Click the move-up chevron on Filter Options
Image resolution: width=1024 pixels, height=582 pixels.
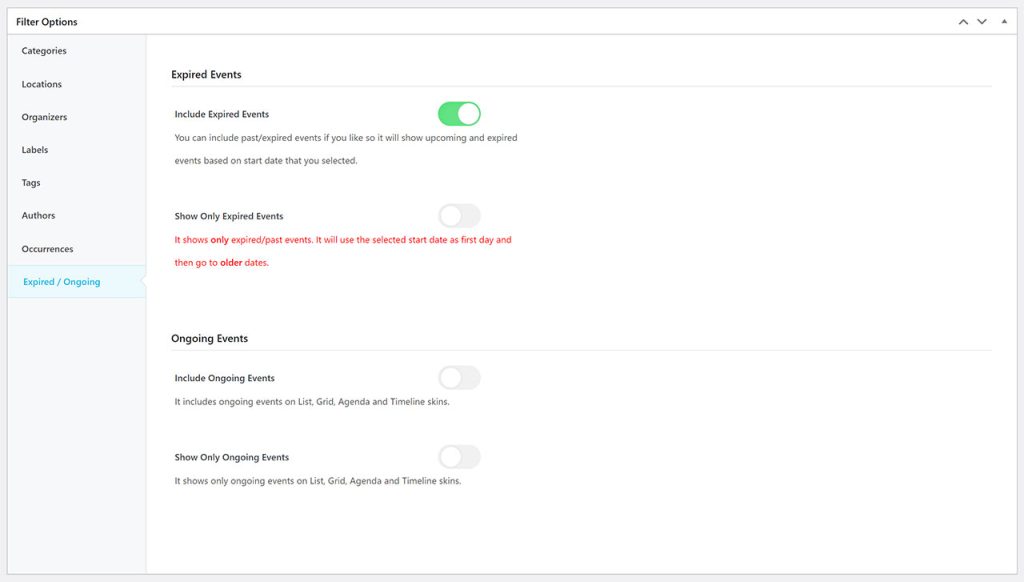click(962, 20)
